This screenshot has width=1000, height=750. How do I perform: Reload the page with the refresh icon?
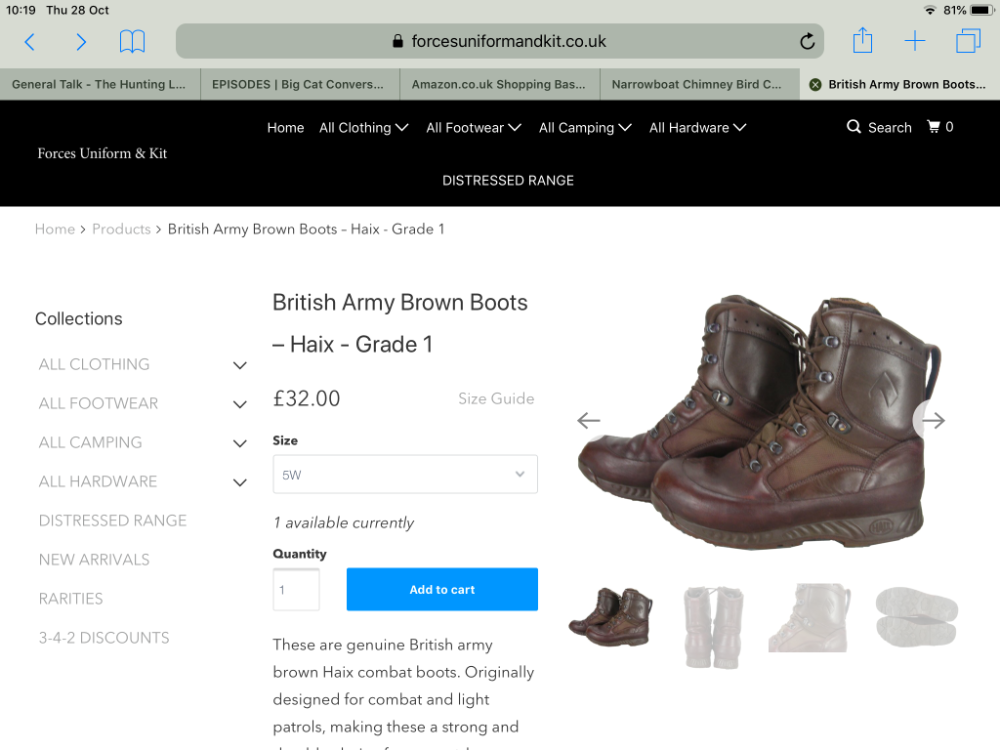coord(807,41)
